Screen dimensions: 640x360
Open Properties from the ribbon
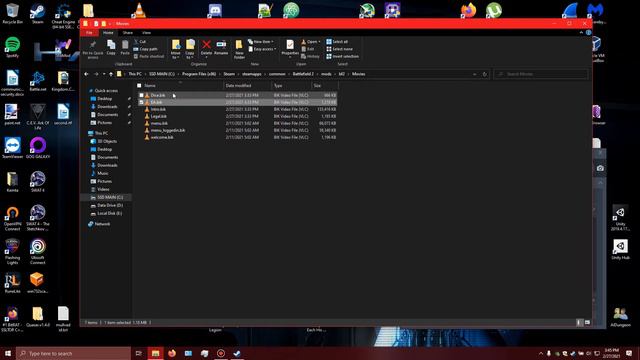[x=290, y=47]
